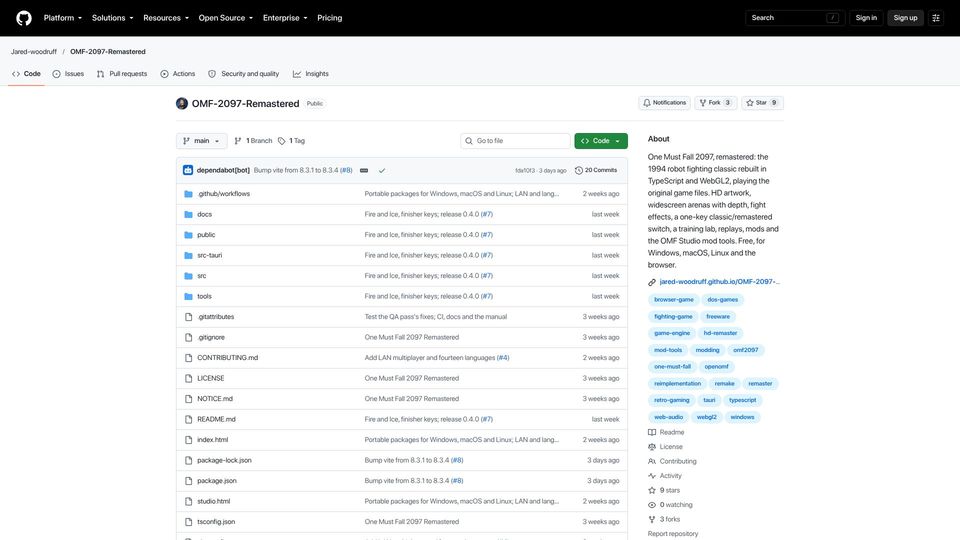Click the Sign up button

pyautogui.click(x=905, y=18)
